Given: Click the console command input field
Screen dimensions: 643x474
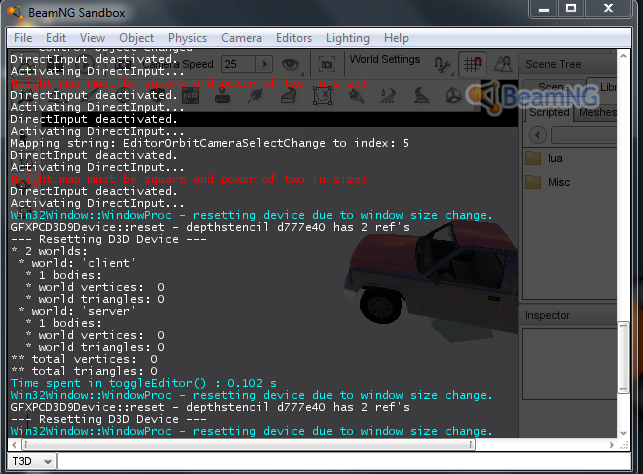Looking at the screenshot, I should 344,461.
